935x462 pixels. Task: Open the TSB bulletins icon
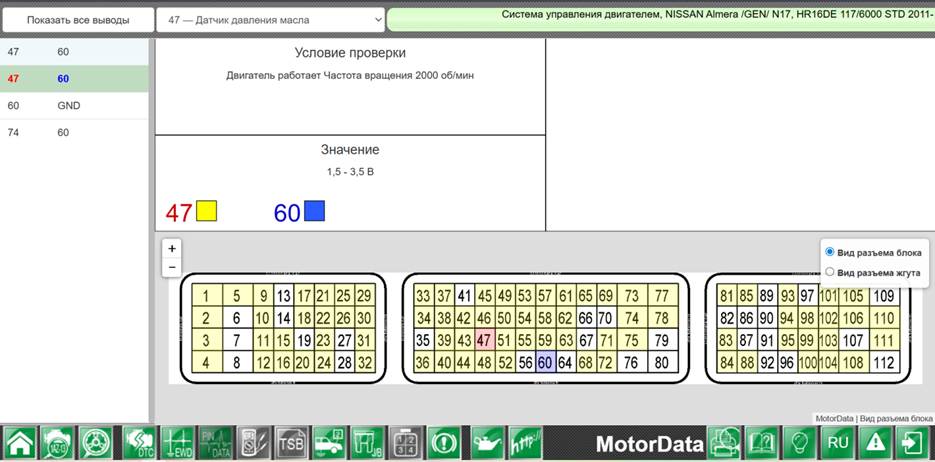click(x=291, y=443)
